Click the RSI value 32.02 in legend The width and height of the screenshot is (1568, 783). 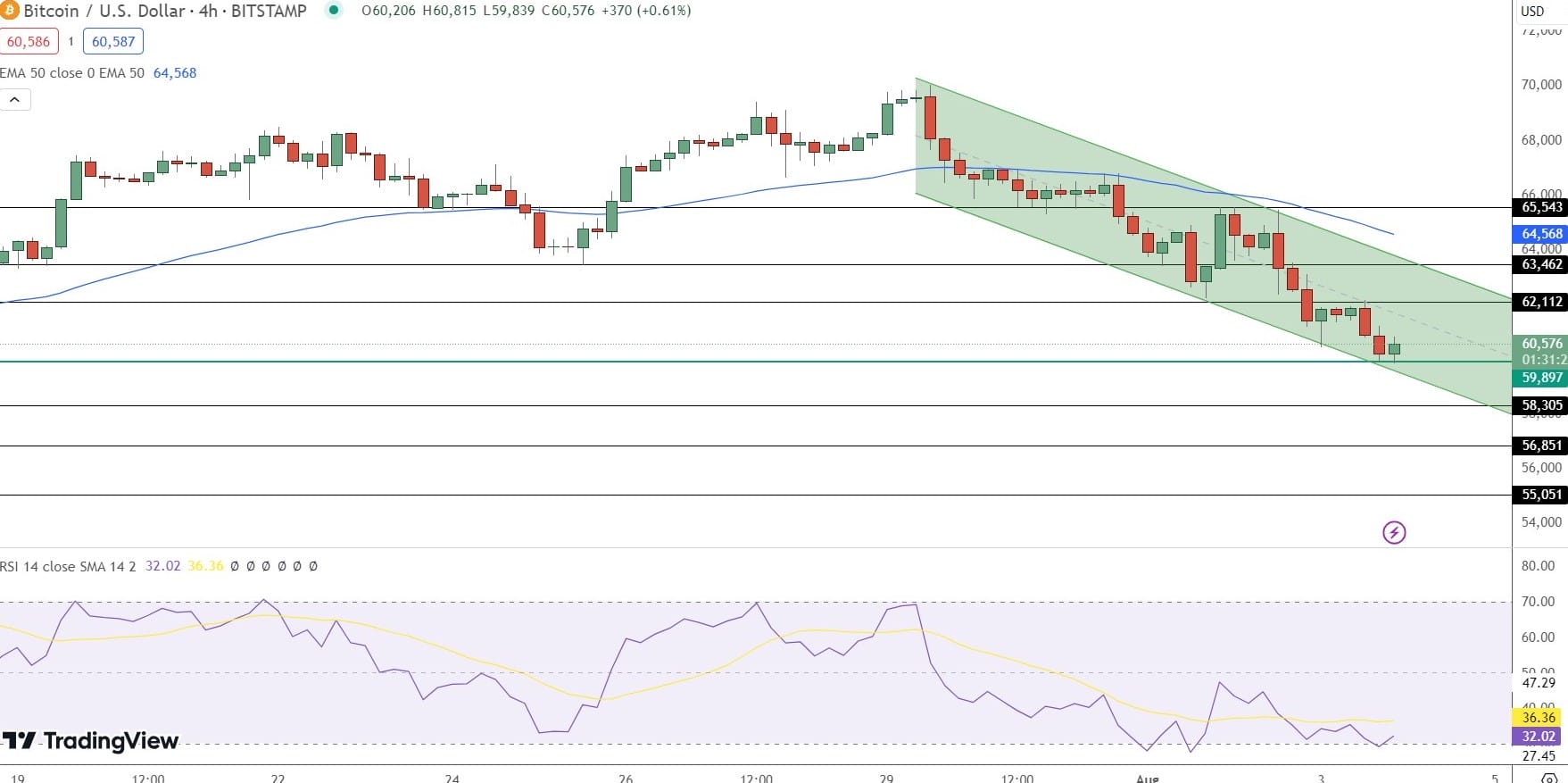162,566
